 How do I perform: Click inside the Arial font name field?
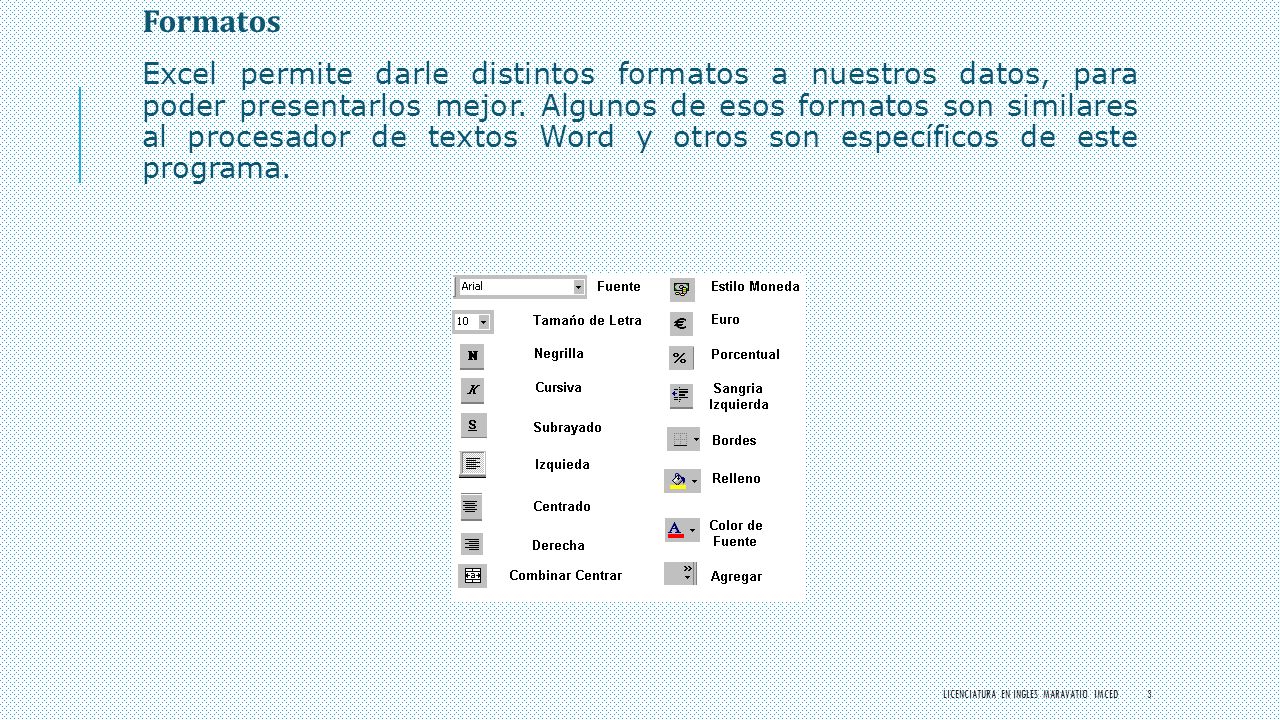[x=515, y=287]
